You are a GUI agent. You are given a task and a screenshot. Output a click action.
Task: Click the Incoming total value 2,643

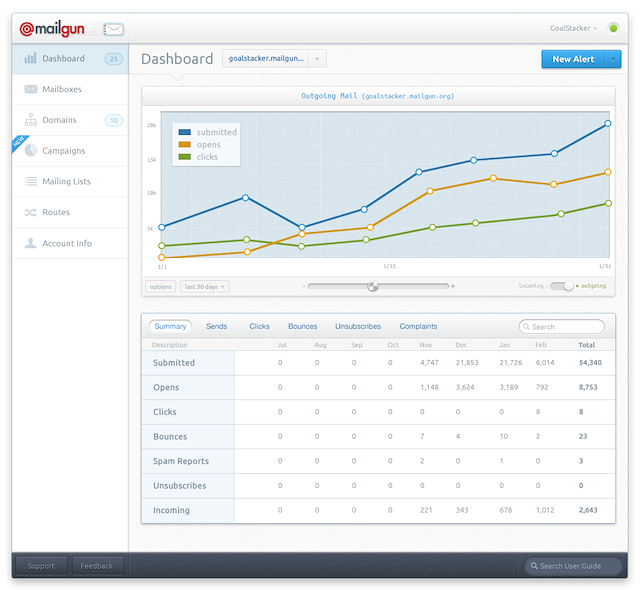(x=588, y=510)
